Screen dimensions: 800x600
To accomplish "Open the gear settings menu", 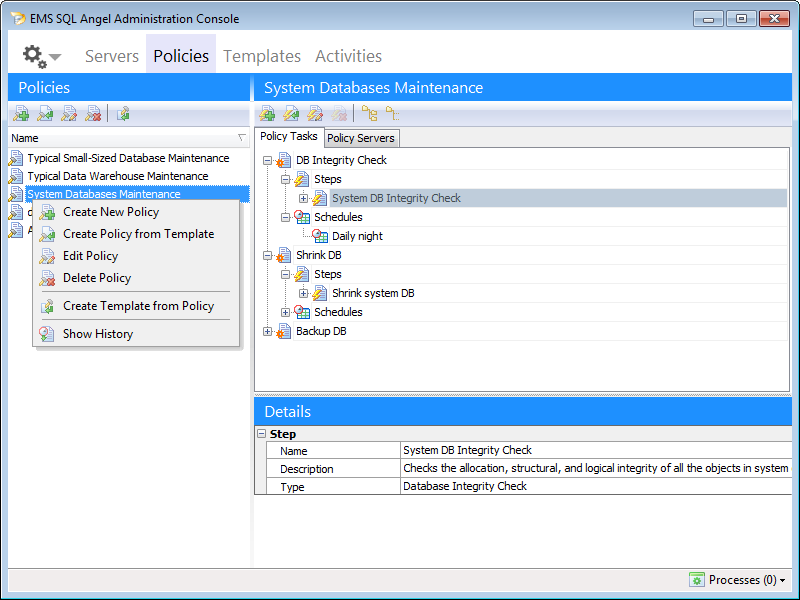I will click(x=41, y=56).
